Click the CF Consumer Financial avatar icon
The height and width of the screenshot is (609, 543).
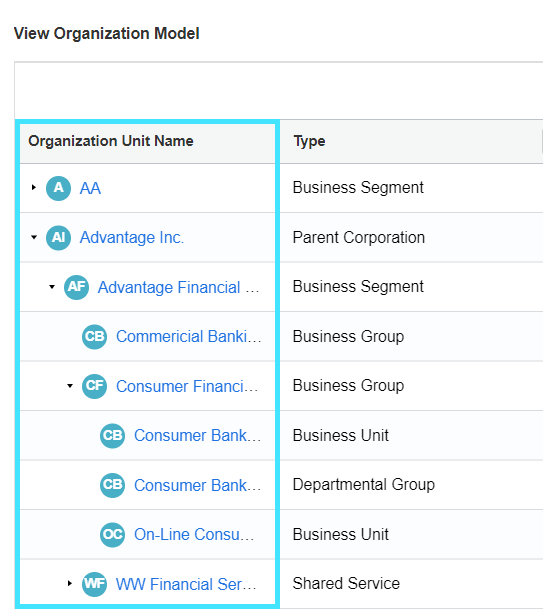coord(94,386)
